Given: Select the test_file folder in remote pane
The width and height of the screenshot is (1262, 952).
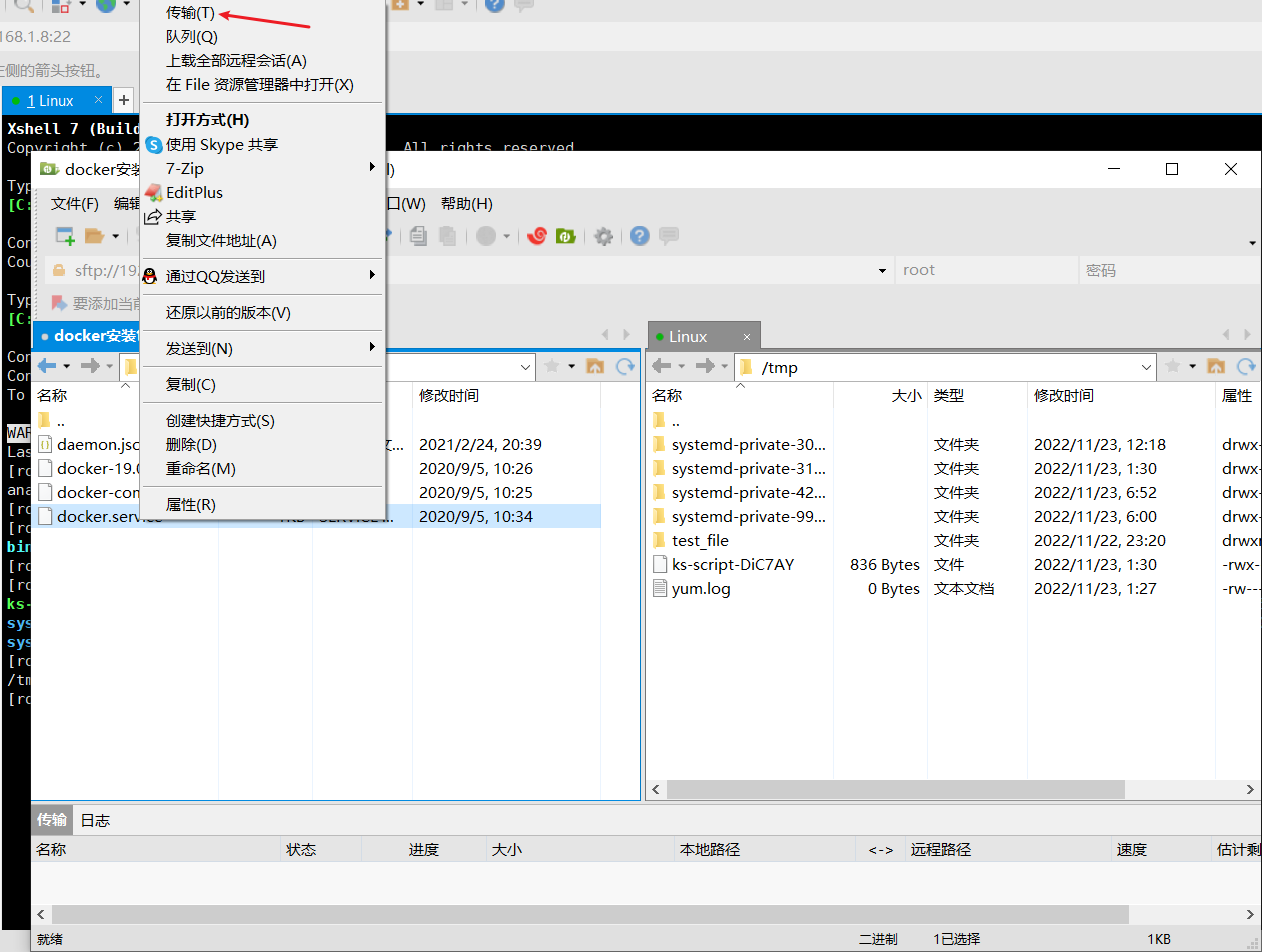Looking at the screenshot, I should [700, 541].
